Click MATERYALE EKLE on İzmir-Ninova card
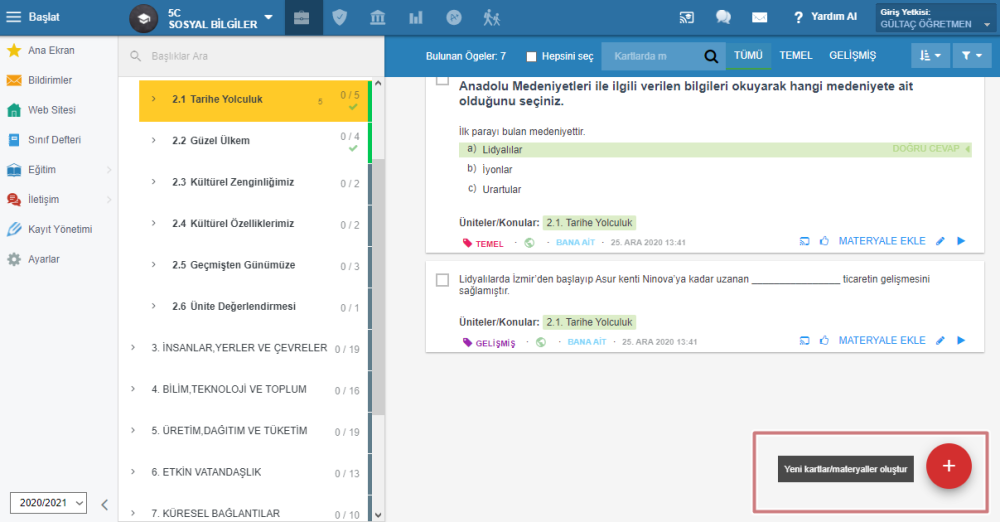 click(x=881, y=341)
